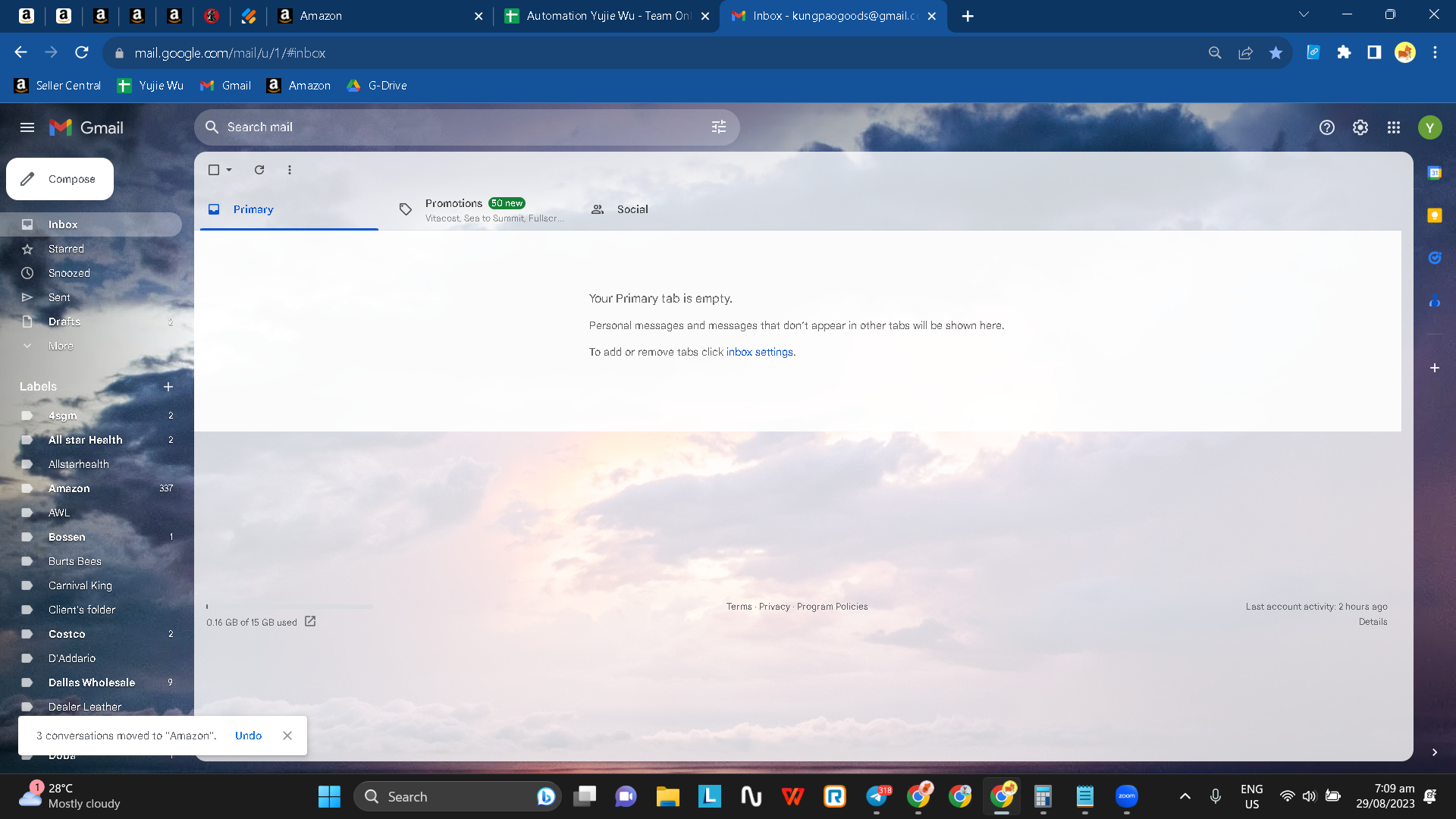Screen dimensions: 1456x819
Task: Open the Privacy link
Action: click(x=774, y=607)
